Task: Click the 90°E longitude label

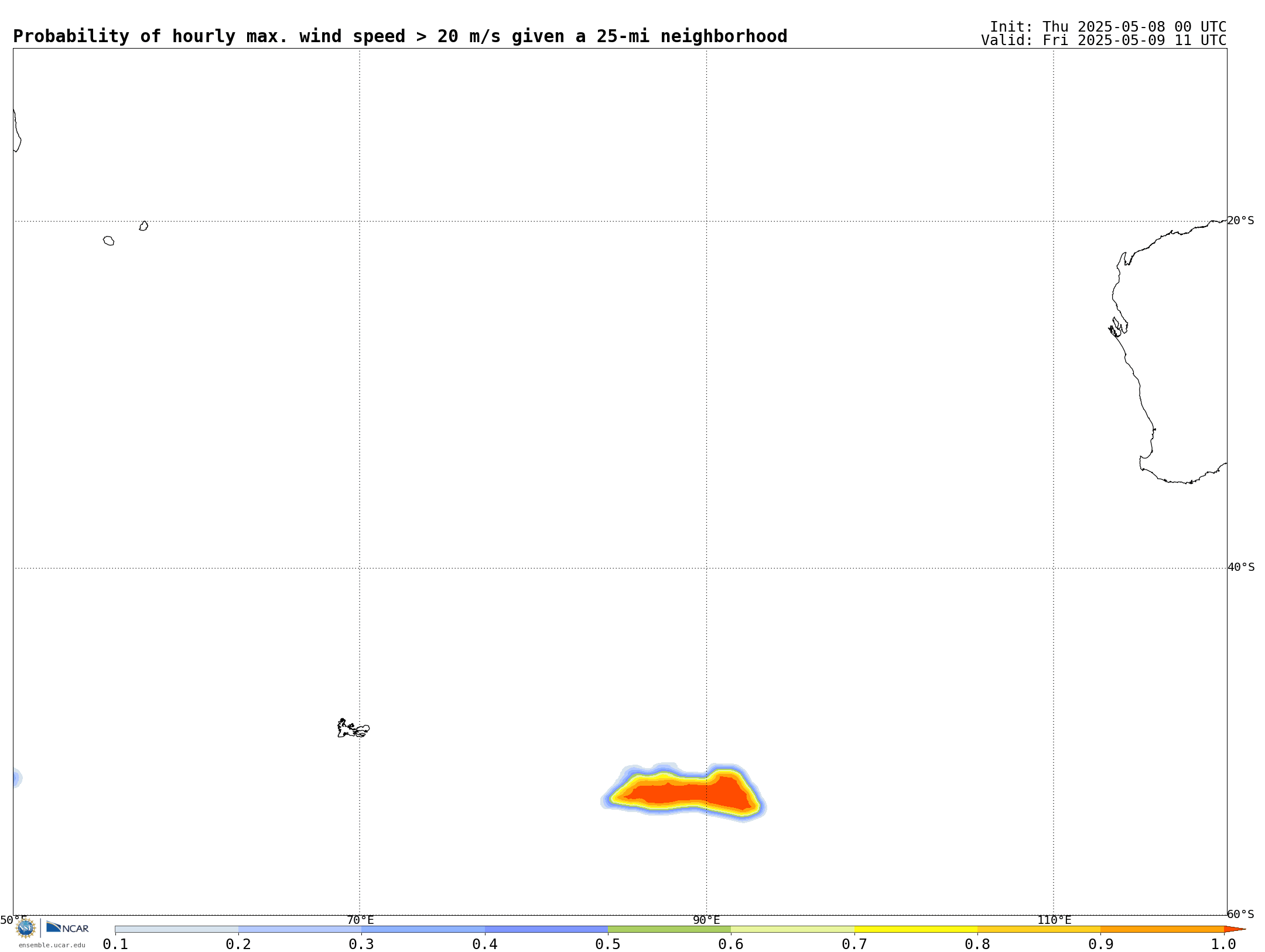Action: pos(706,920)
